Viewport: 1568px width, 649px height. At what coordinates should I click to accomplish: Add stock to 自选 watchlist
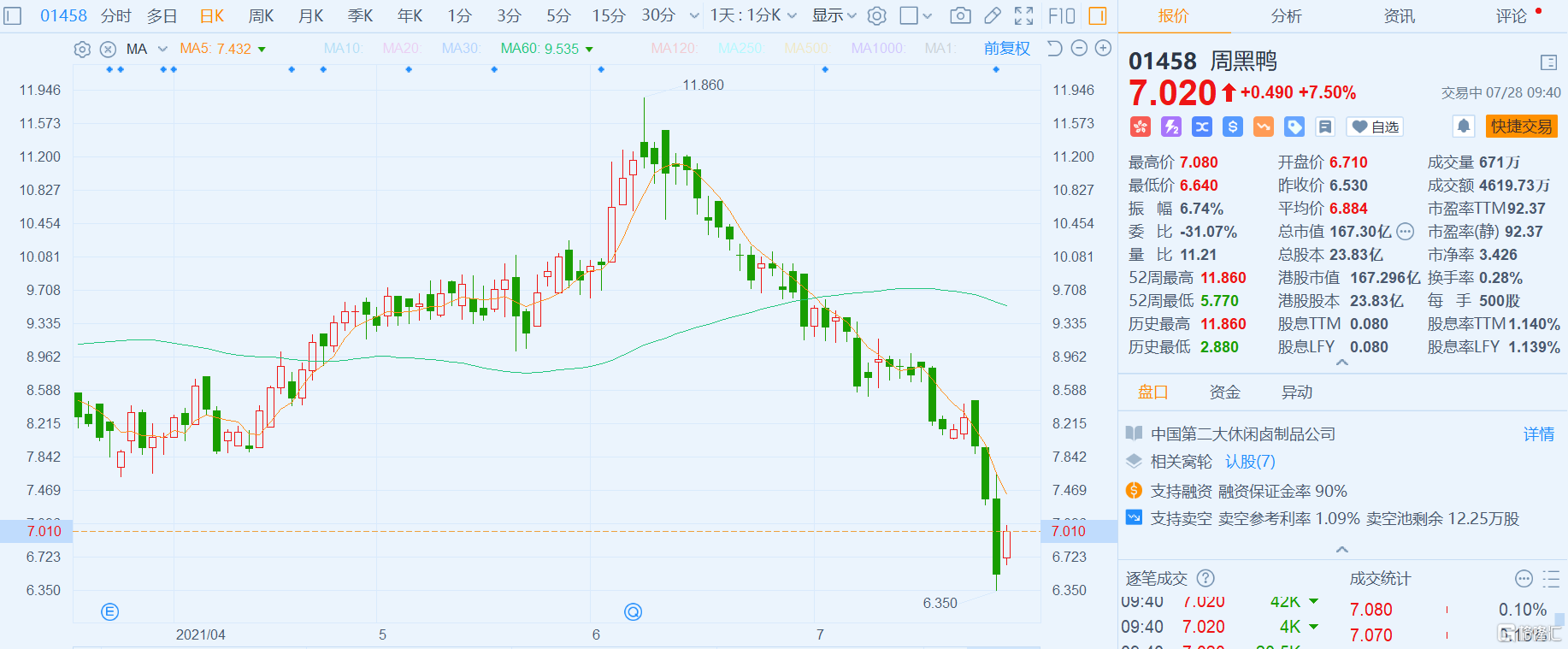(x=1375, y=127)
